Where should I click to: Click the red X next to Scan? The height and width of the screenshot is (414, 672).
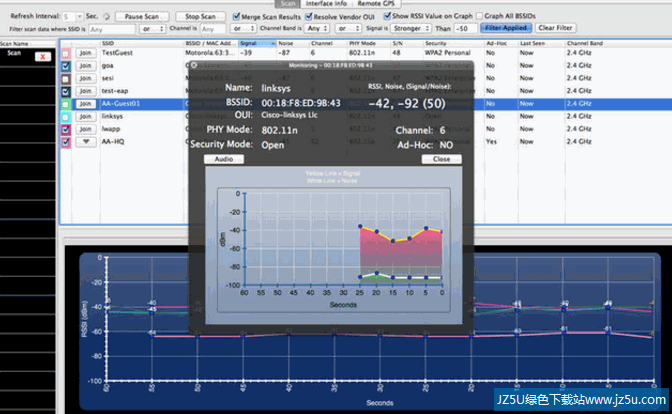(x=41, y=57)
